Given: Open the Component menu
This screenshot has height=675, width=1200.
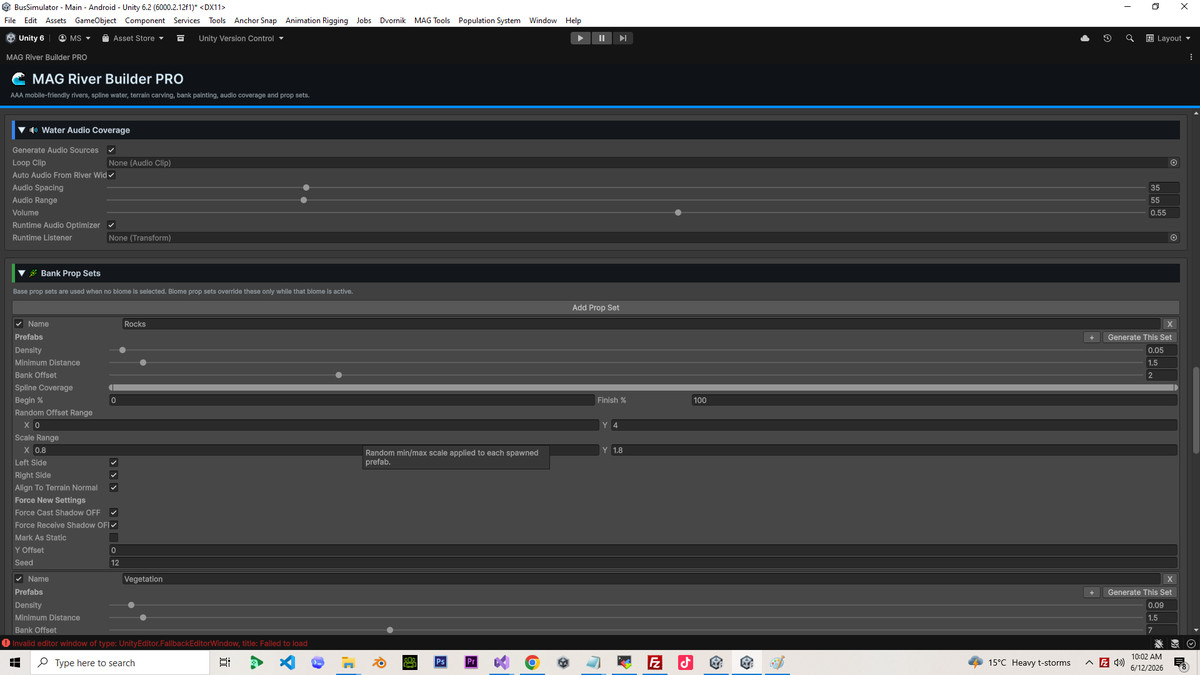Looking at the screenshot, I should pyautogui.click(x=145, y=20).
